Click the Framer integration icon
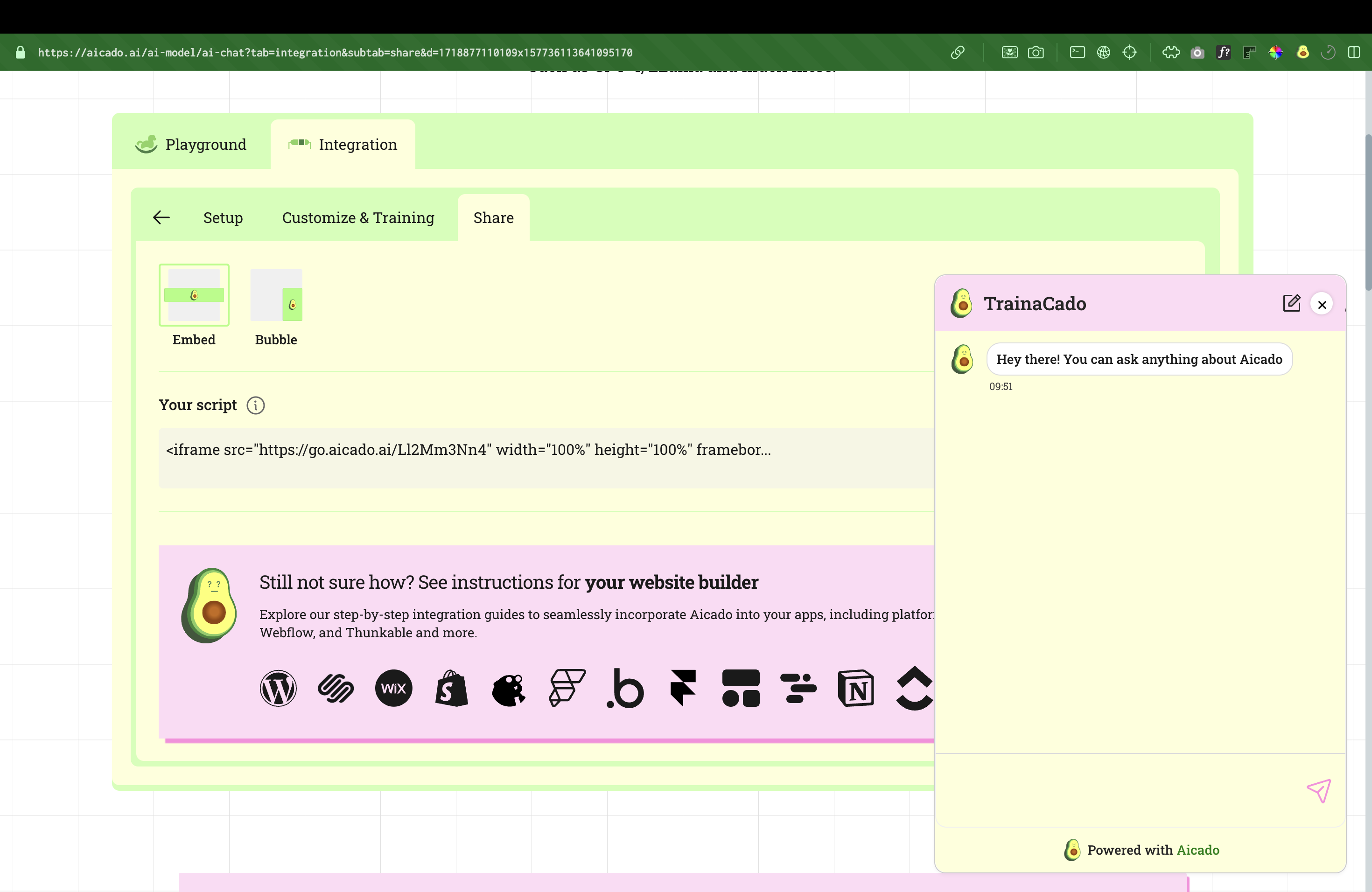The width and height of the screenshot is (1372, 892). point(683,688)
